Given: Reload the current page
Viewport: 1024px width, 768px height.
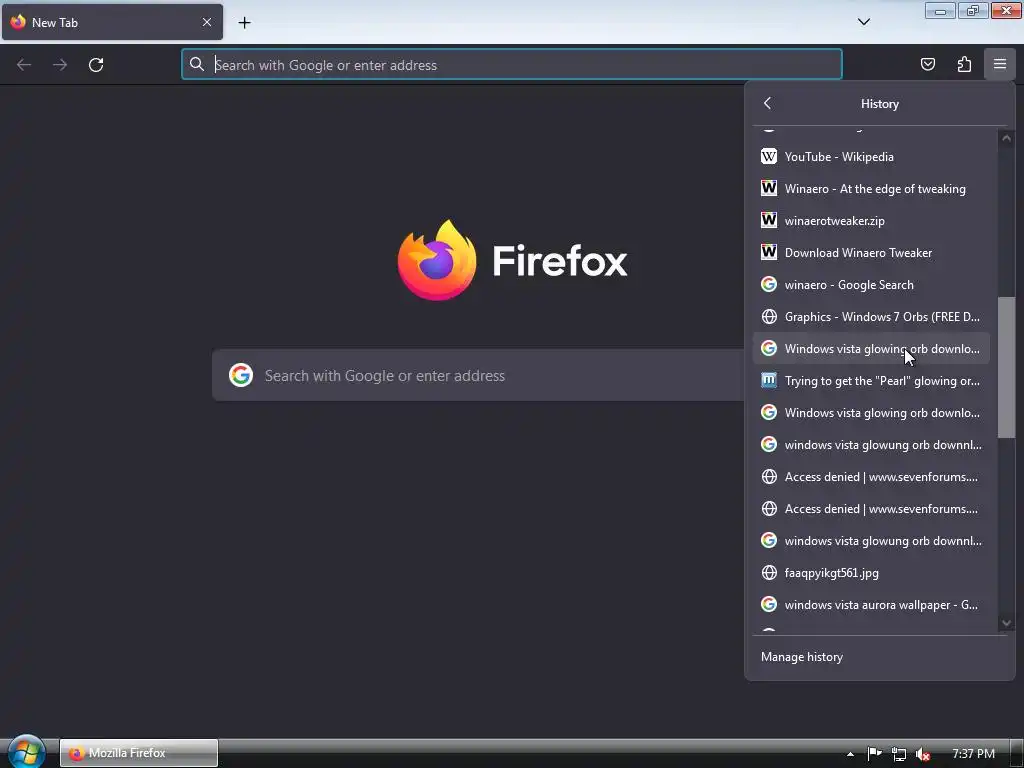Looking at the screenshot, I should click(96, 65).
